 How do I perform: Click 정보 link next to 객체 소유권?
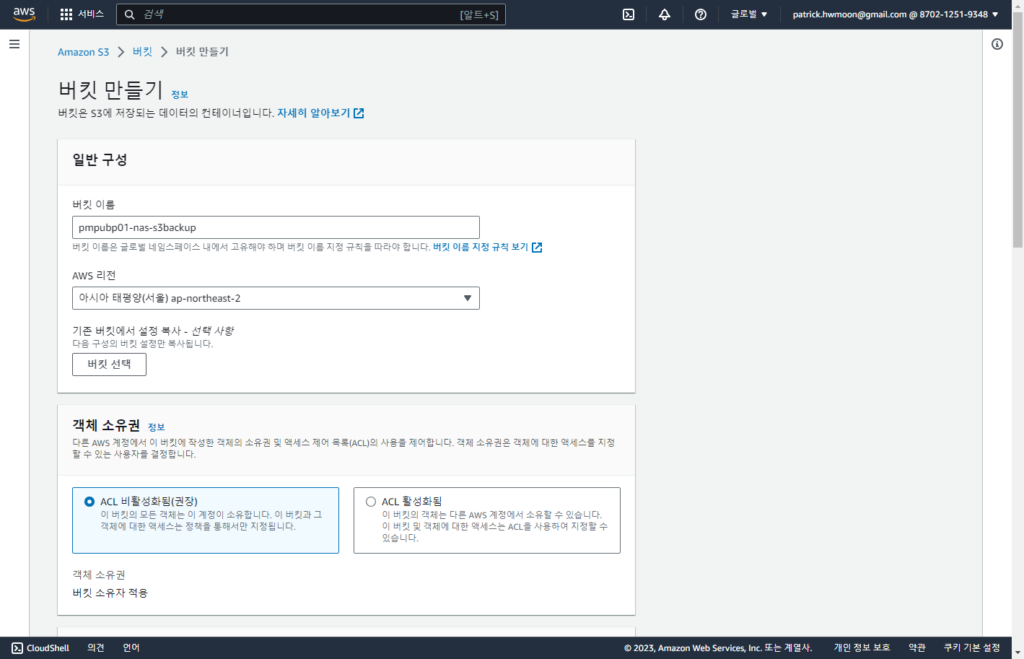(x=156, y=427)
